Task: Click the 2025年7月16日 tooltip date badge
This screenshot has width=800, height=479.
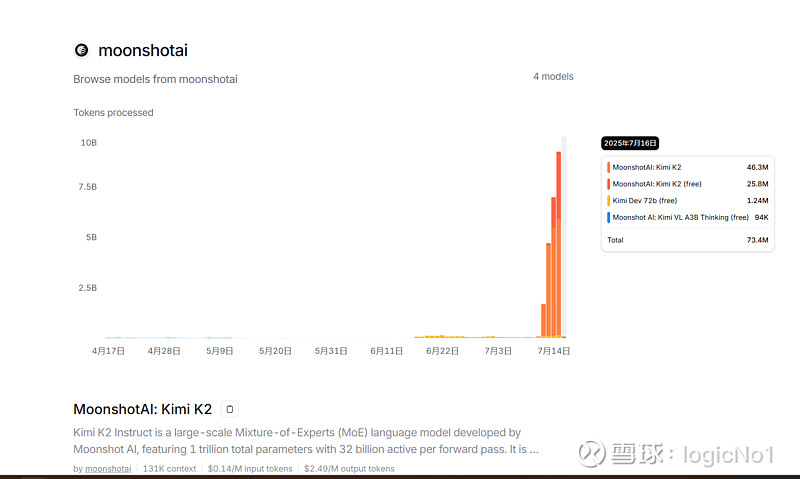Action: tap(630, 143)
